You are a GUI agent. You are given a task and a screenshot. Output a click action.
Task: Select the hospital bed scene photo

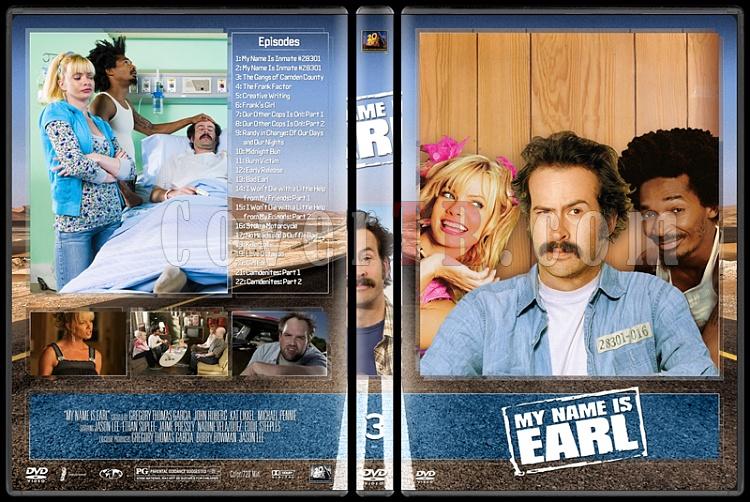(128, 162)
